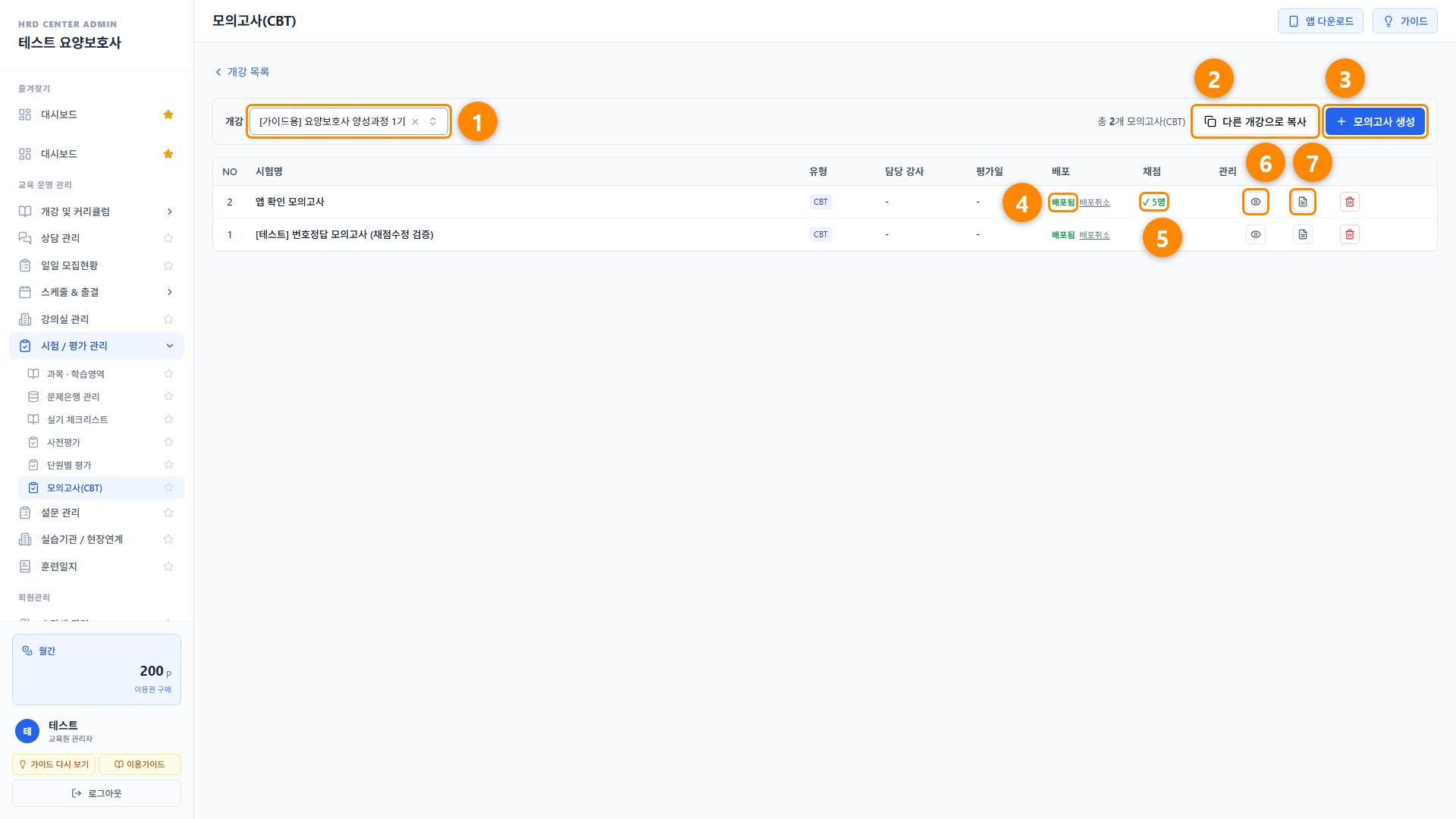Collapse the 시험 / 평가 관리 section

[x=96, y=346]
